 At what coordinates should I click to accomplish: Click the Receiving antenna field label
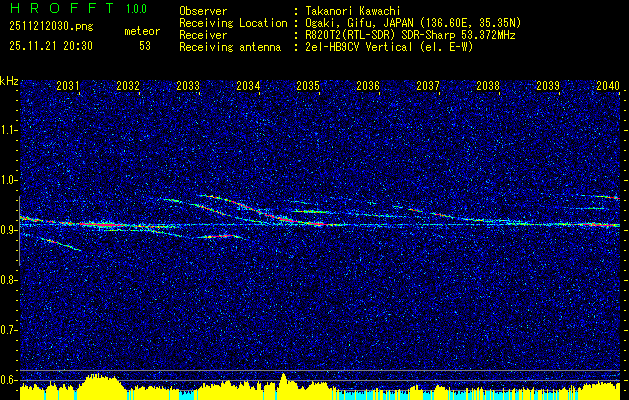(x=230, y=47)
